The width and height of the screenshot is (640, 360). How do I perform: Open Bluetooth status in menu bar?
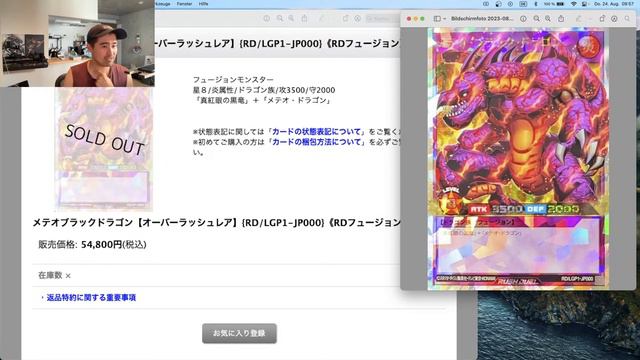click(536, 4)
